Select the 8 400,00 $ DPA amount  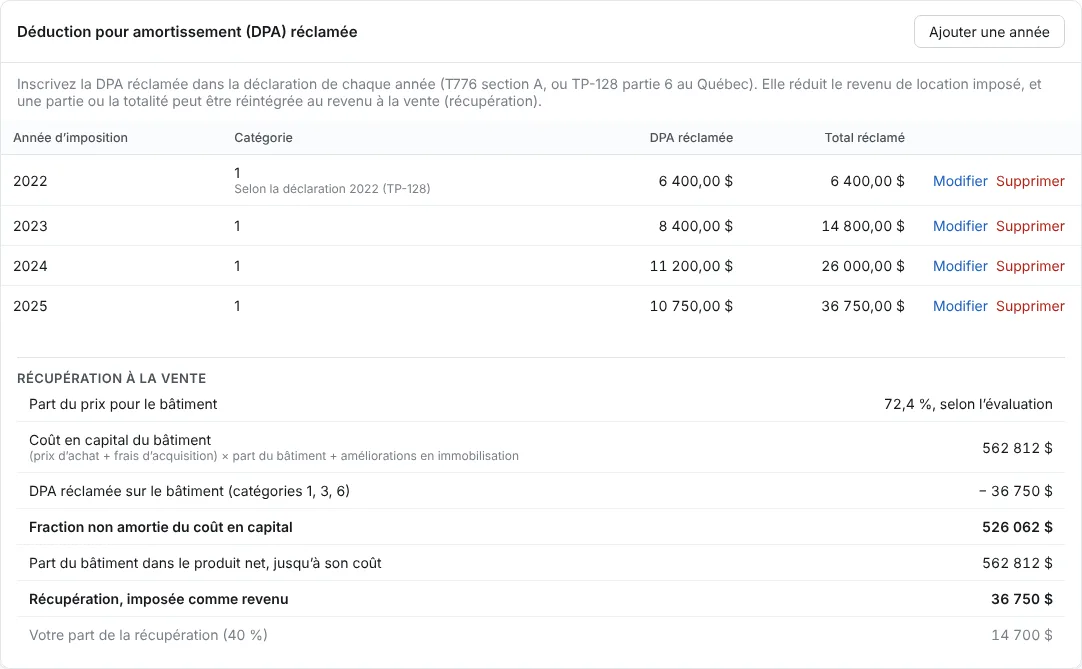tap(696, 226)
